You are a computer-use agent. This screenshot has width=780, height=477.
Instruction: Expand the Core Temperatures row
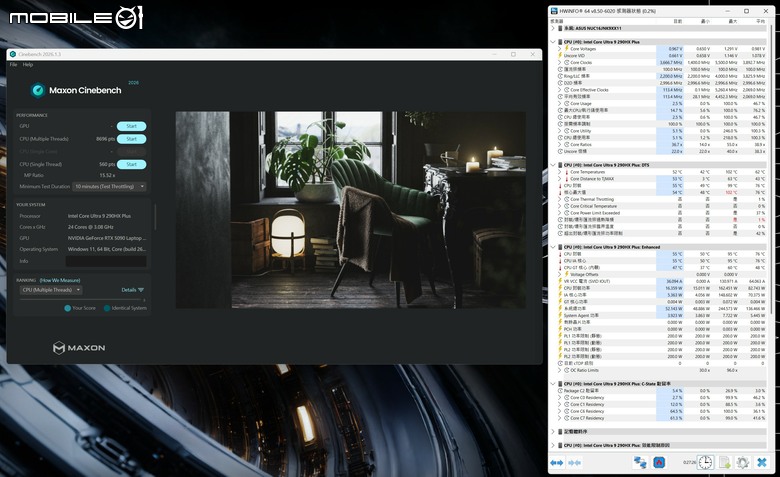pos(560,172)
